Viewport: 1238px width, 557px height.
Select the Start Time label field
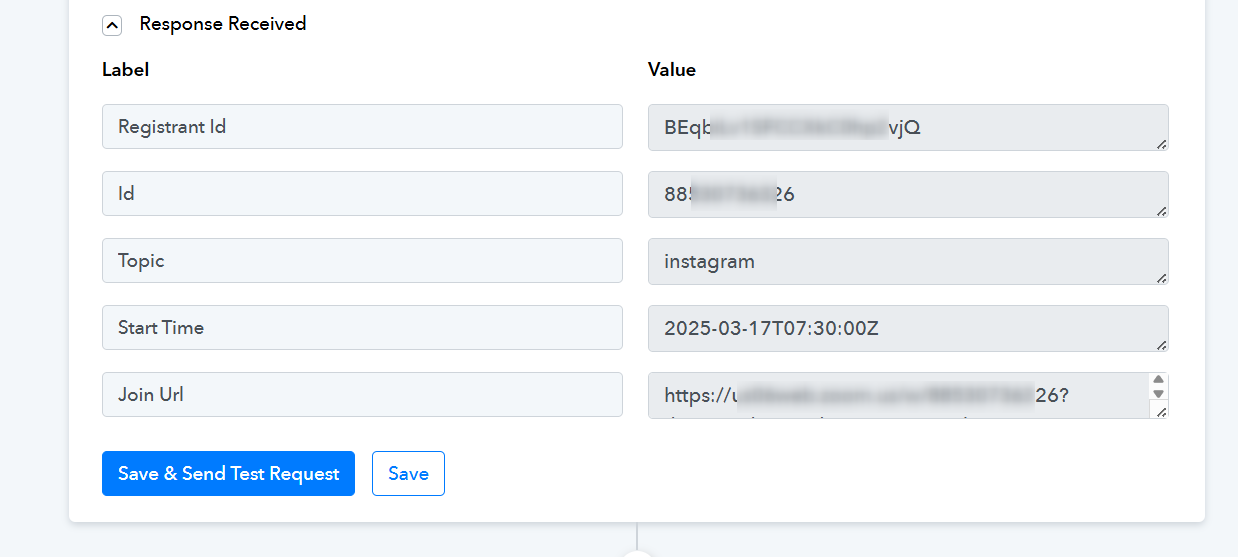(362, 328)
